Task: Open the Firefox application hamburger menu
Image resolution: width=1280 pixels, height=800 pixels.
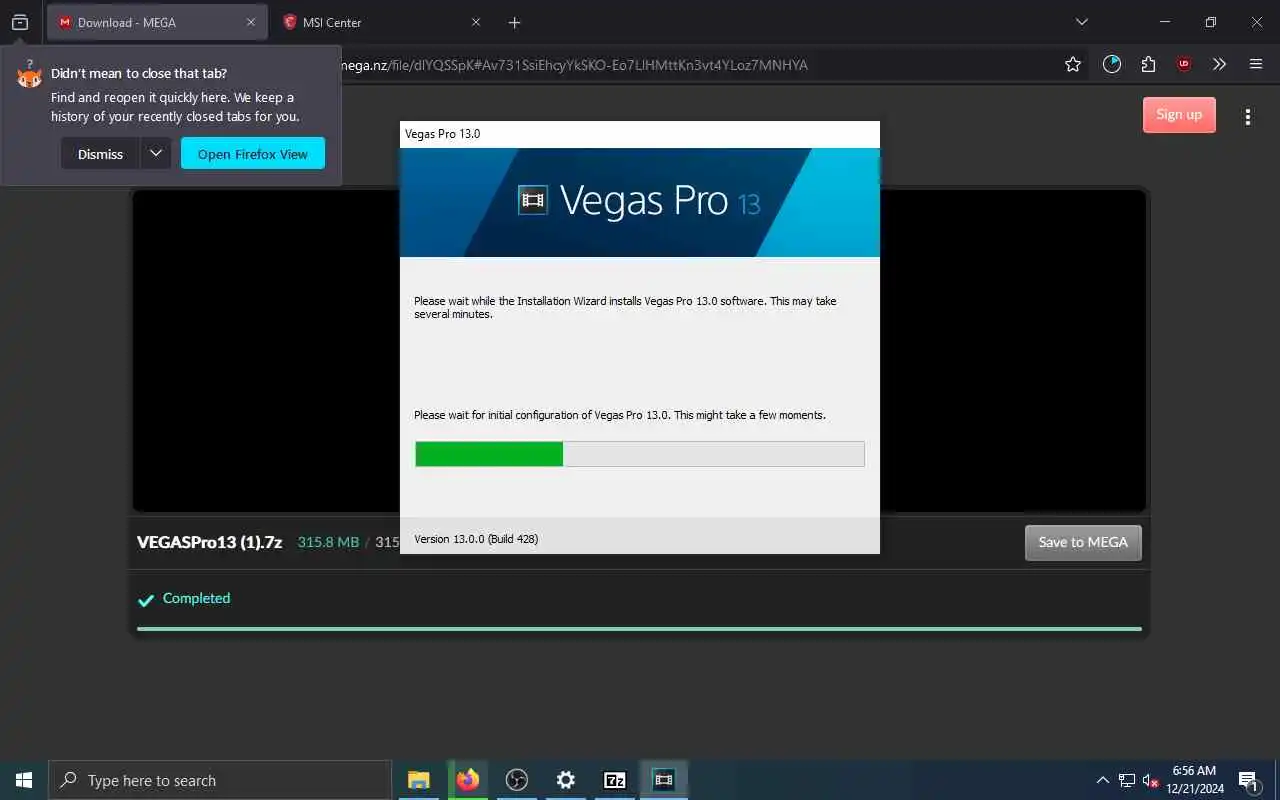Action: click(1256, 64)
